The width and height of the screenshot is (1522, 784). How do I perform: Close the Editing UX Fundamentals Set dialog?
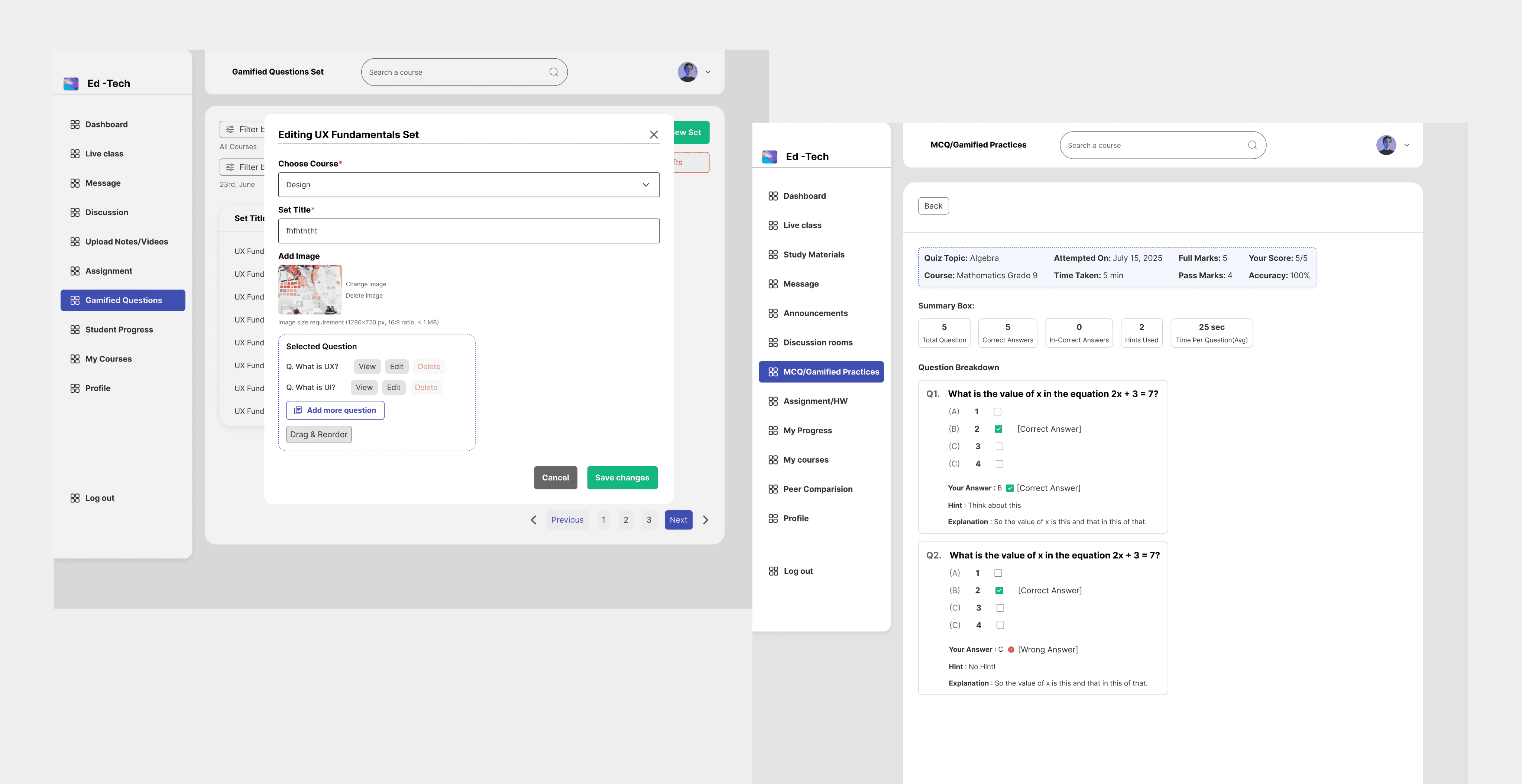654,135
